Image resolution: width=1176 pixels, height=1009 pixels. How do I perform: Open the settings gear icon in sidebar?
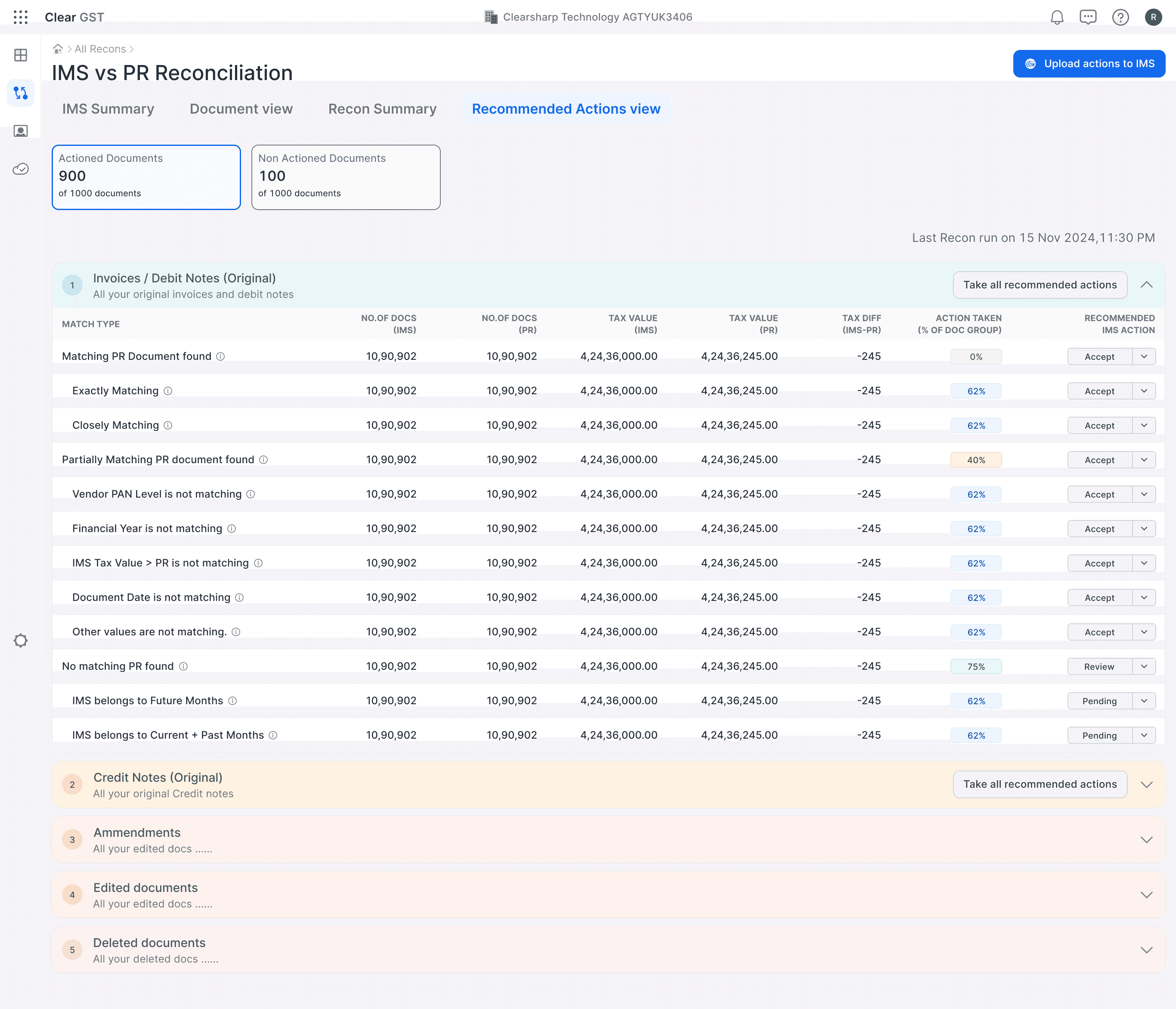click(20, 641)
